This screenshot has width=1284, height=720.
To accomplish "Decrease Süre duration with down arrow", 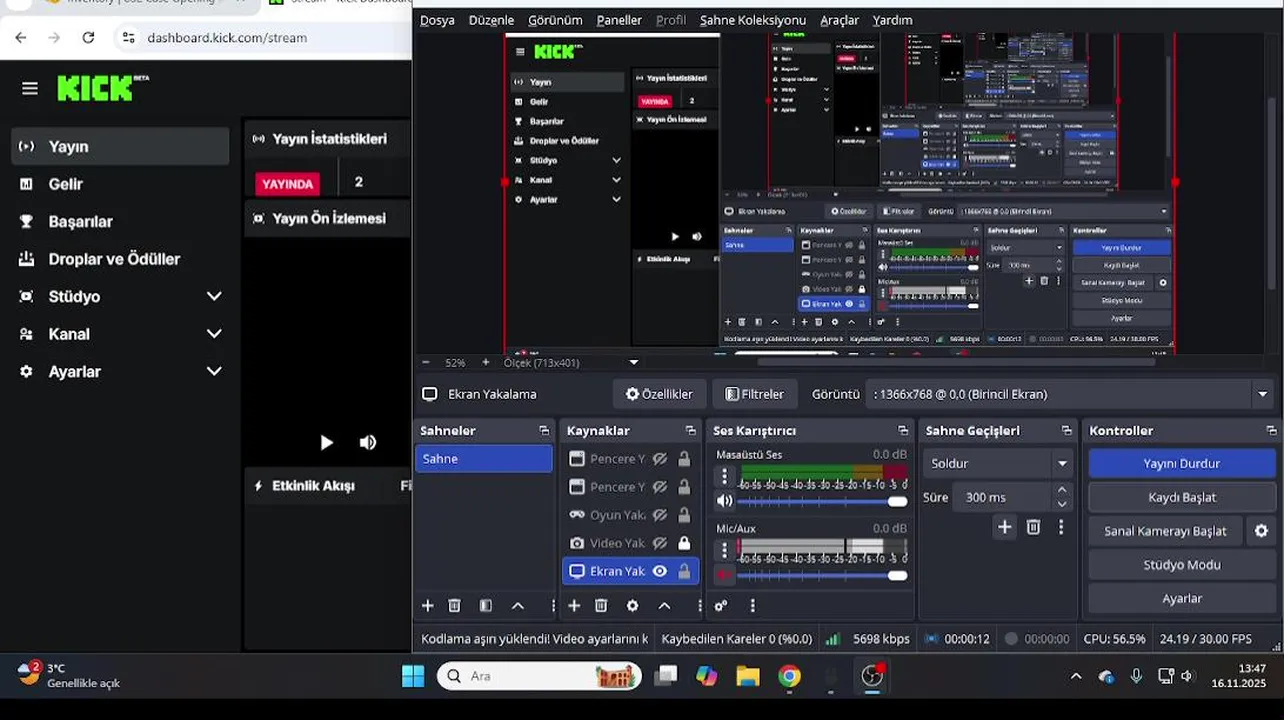I will point(1062,503).
